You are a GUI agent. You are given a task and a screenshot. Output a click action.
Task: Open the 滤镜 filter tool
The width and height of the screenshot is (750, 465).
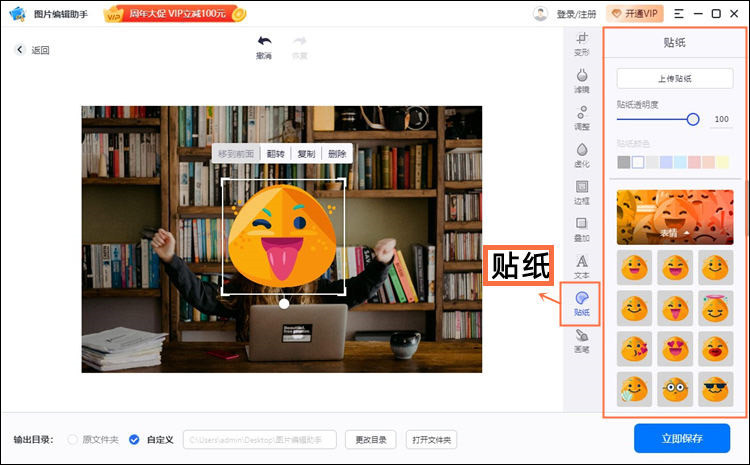[x=581, y=80]
